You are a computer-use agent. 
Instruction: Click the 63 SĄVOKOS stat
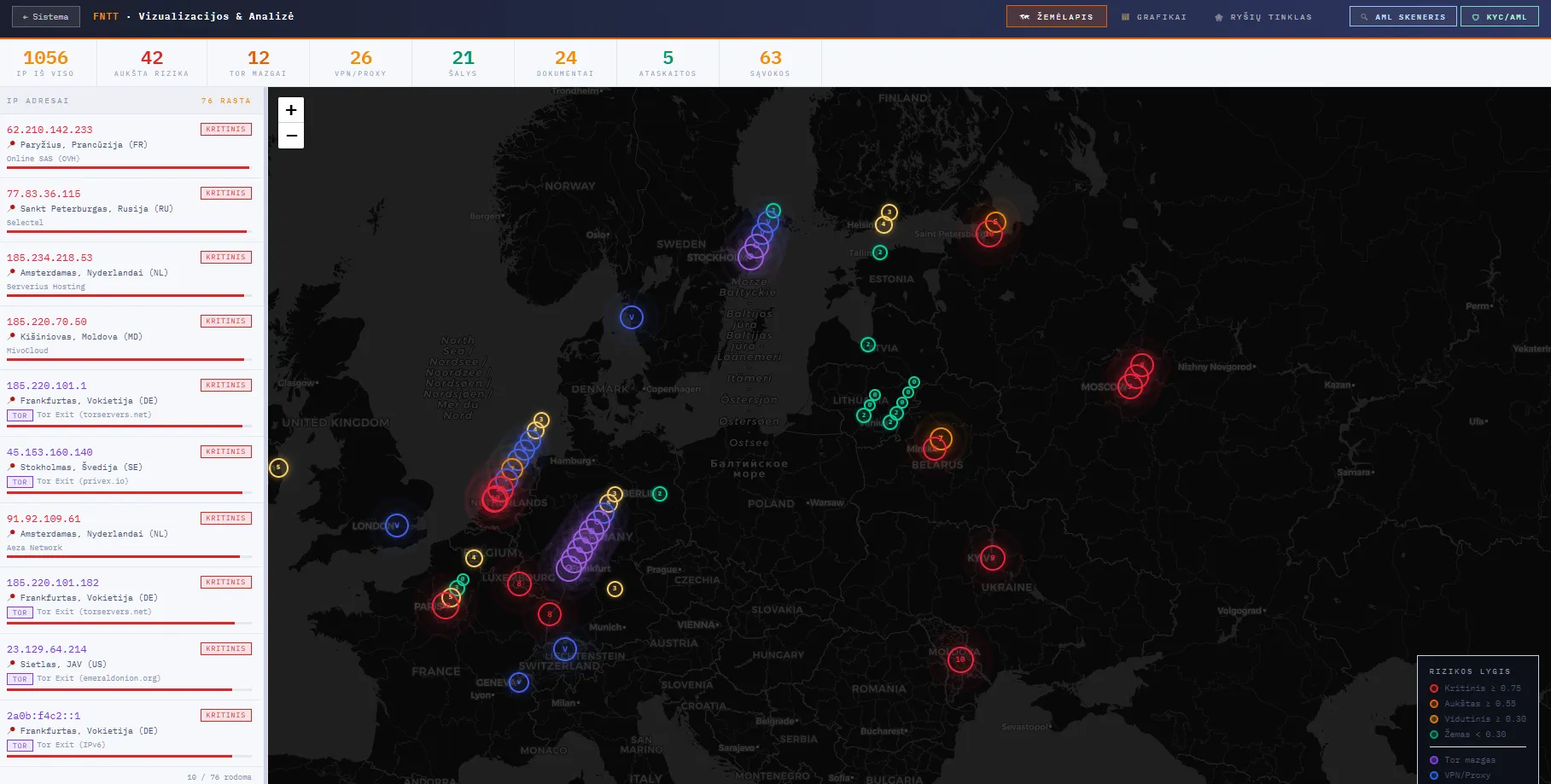[x=771, y=63]
